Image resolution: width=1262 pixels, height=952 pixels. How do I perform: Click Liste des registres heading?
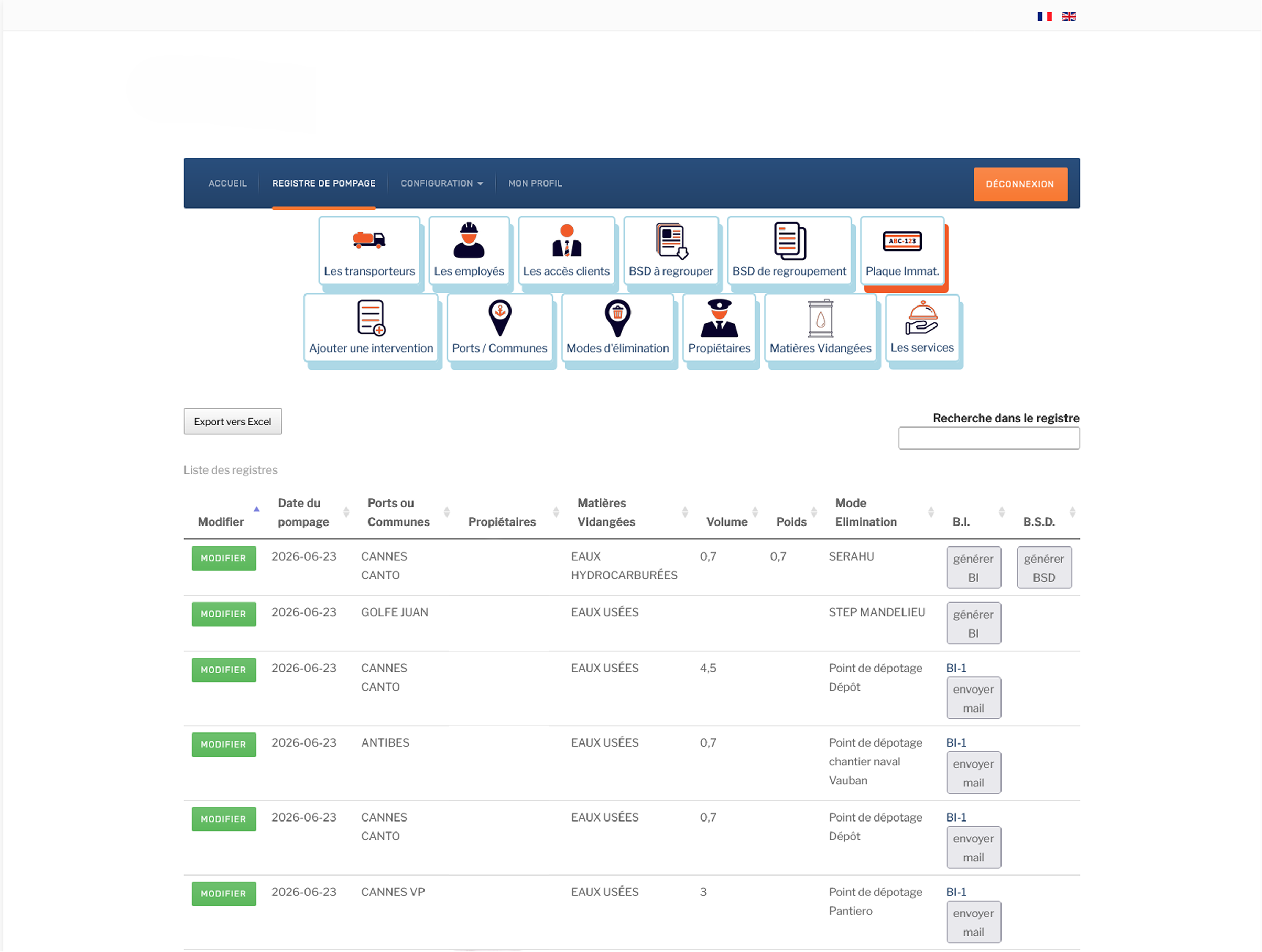231,470
